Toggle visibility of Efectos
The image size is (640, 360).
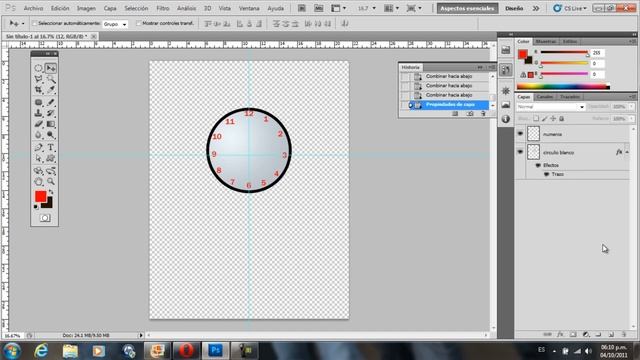coord(538,165)
